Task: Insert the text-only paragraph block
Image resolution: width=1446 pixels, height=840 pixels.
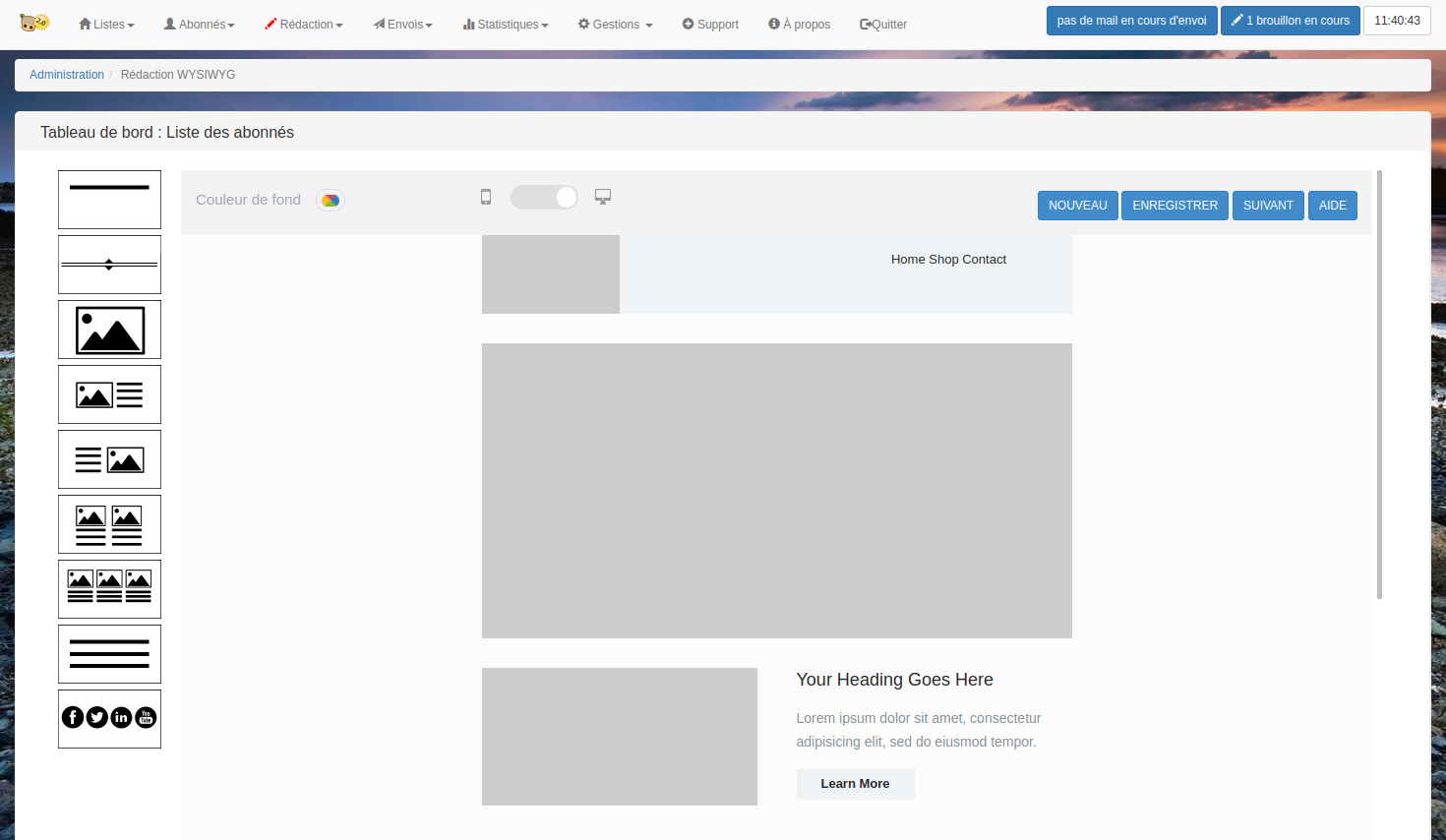Action: pyautogui.click(x=109, y=654)
